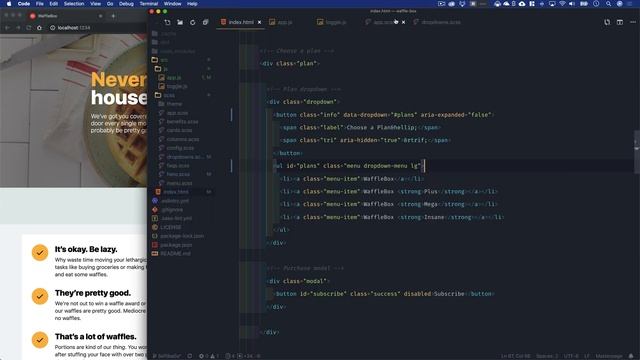Expand the node_modules folder
The image size is (640, 360).
(x=173, y=51)
